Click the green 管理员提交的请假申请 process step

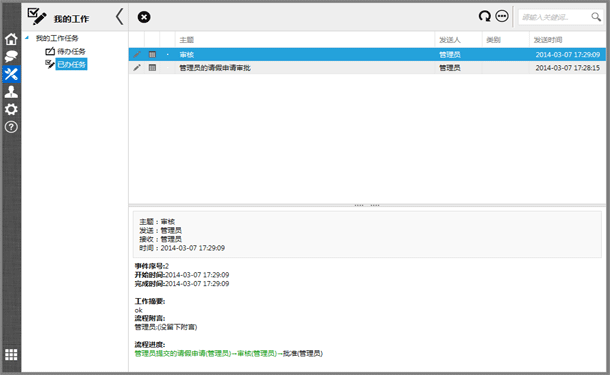(x=183, y=353)
